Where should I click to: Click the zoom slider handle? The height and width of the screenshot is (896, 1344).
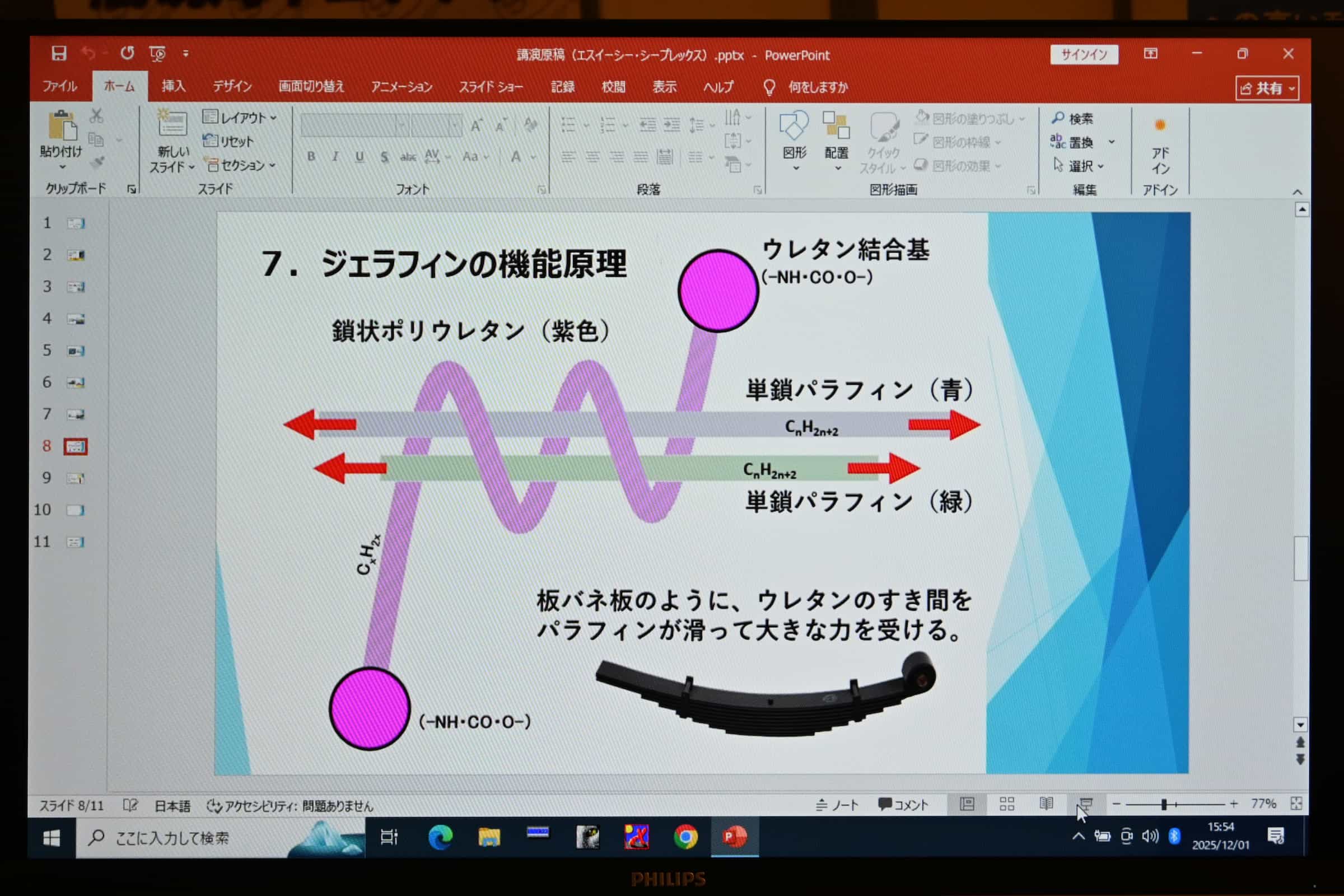tap(1164, 805)
